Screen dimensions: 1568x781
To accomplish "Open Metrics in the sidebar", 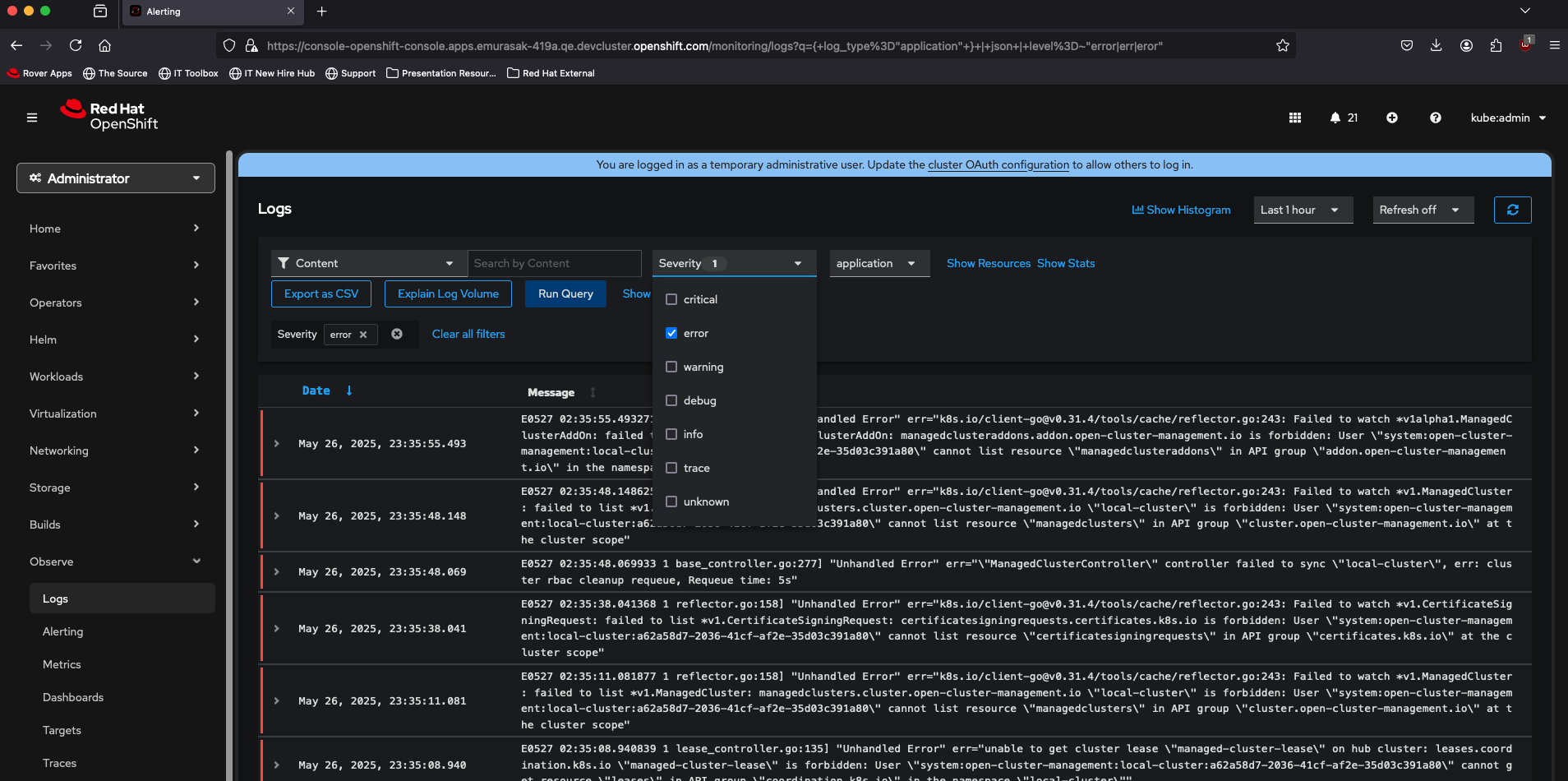I will [62, 664].
